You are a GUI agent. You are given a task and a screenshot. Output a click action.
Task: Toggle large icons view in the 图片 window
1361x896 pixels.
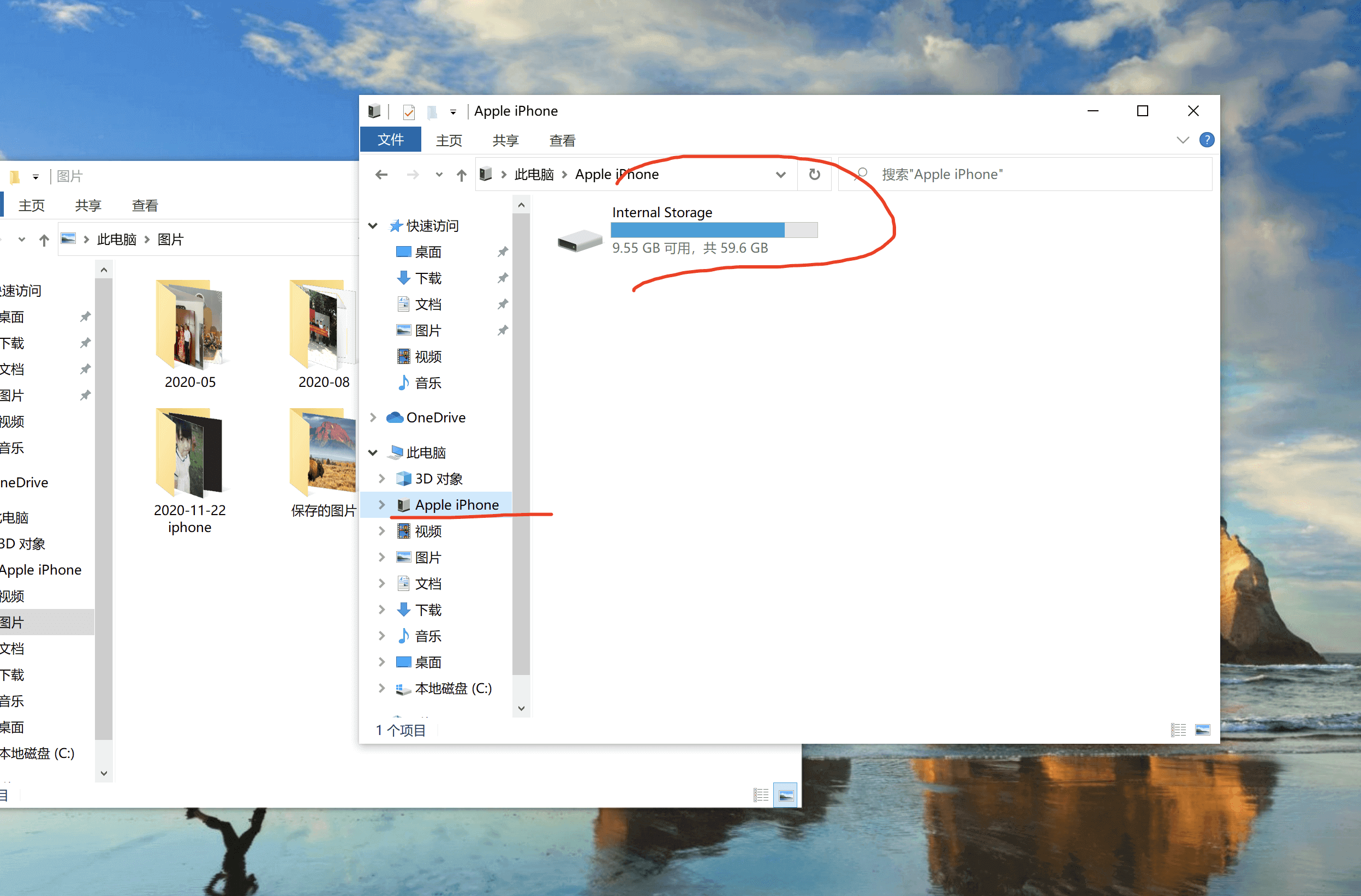pos(786,795)
